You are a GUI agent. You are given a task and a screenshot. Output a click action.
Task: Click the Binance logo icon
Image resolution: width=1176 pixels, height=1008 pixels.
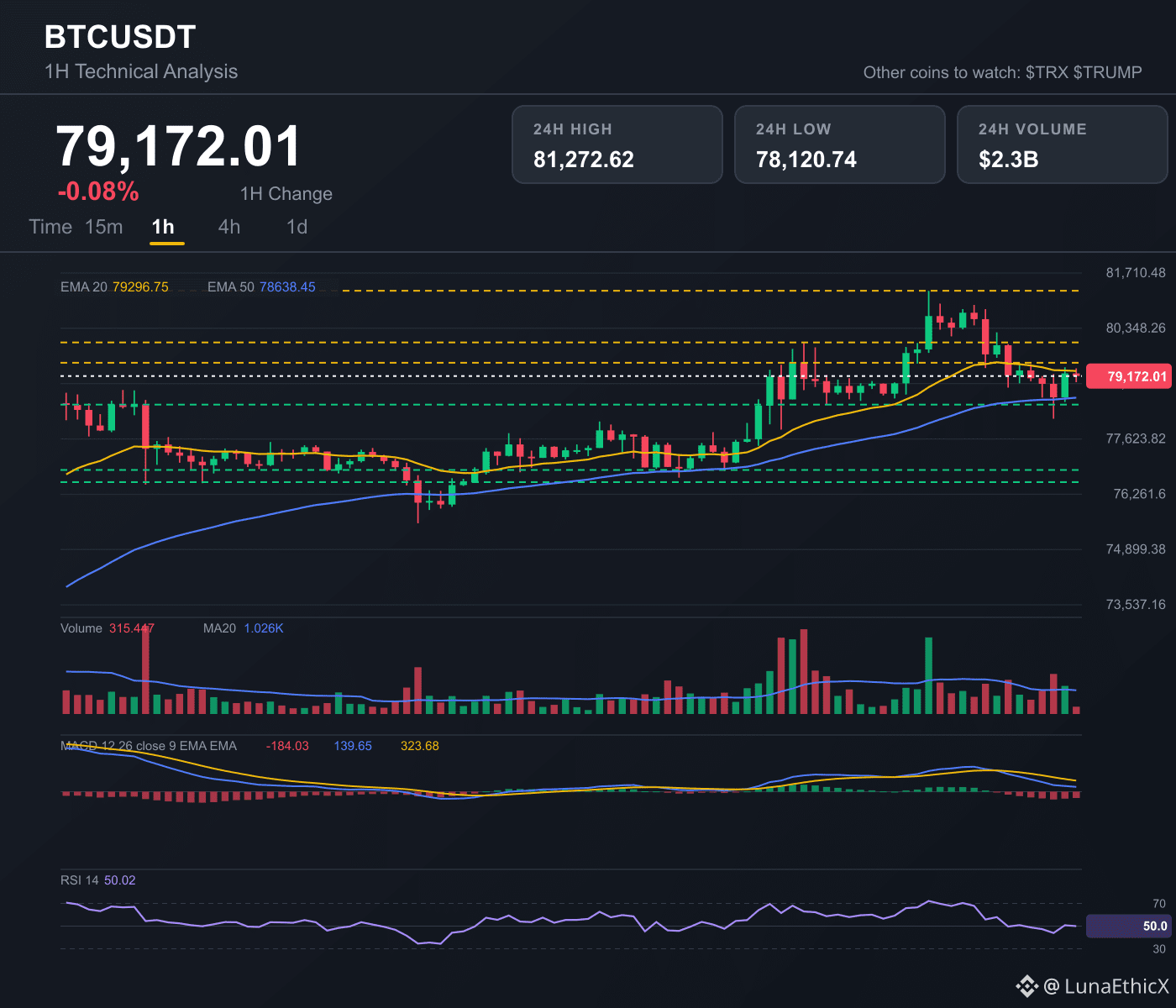tap(1026, 986)
